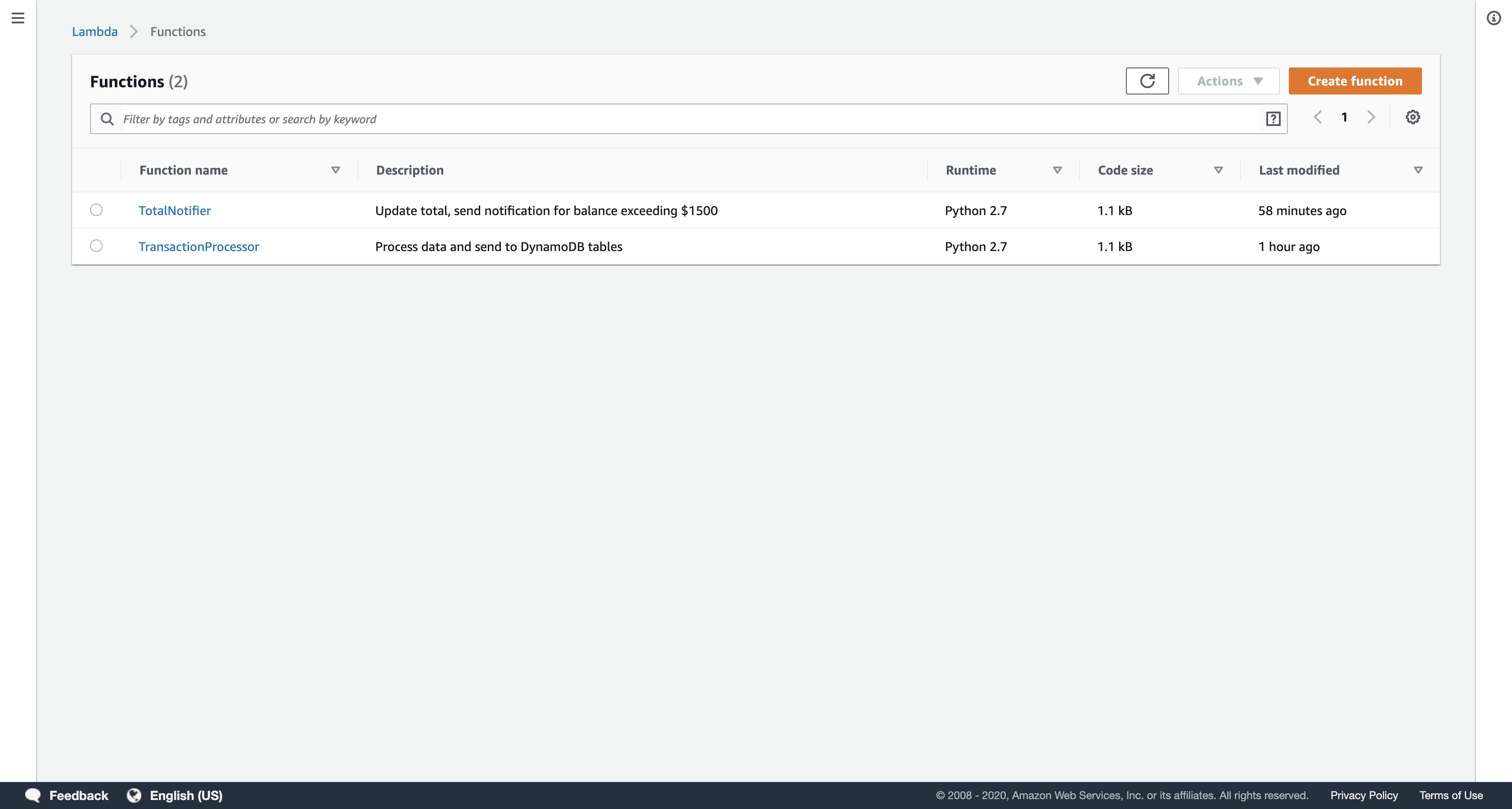
Task: Click the refresh functions list icon
Action: [x=1147, y=81]
